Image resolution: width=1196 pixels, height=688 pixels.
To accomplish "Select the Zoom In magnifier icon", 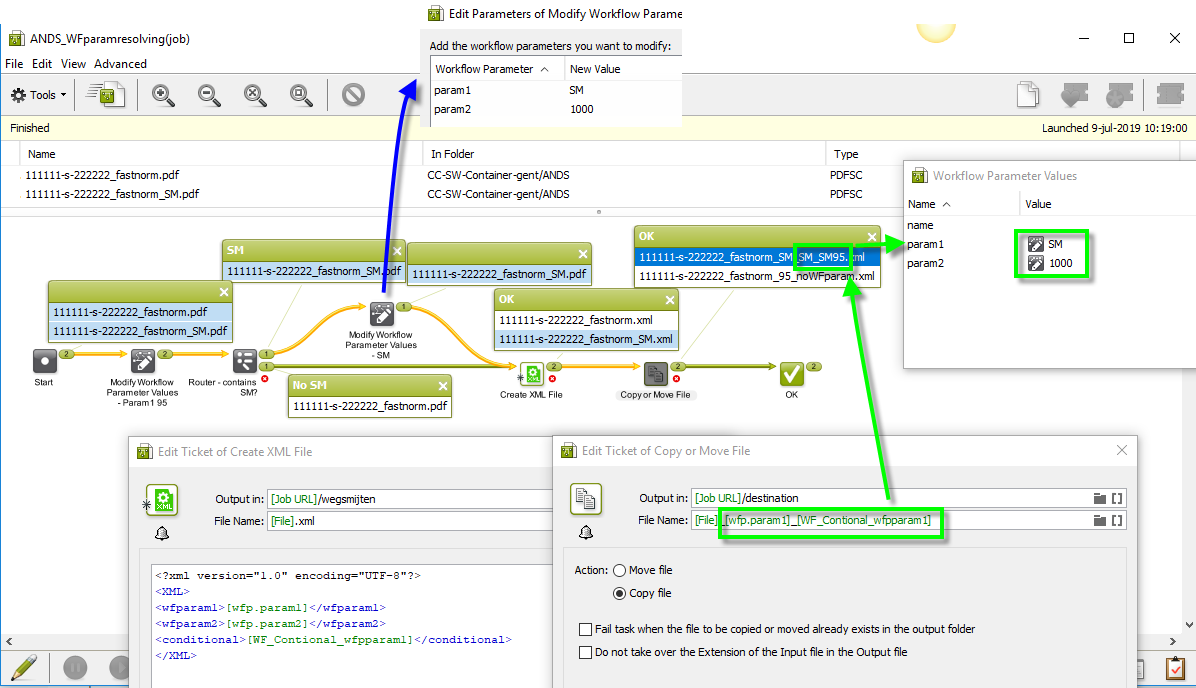I will (x=162, y=95).
